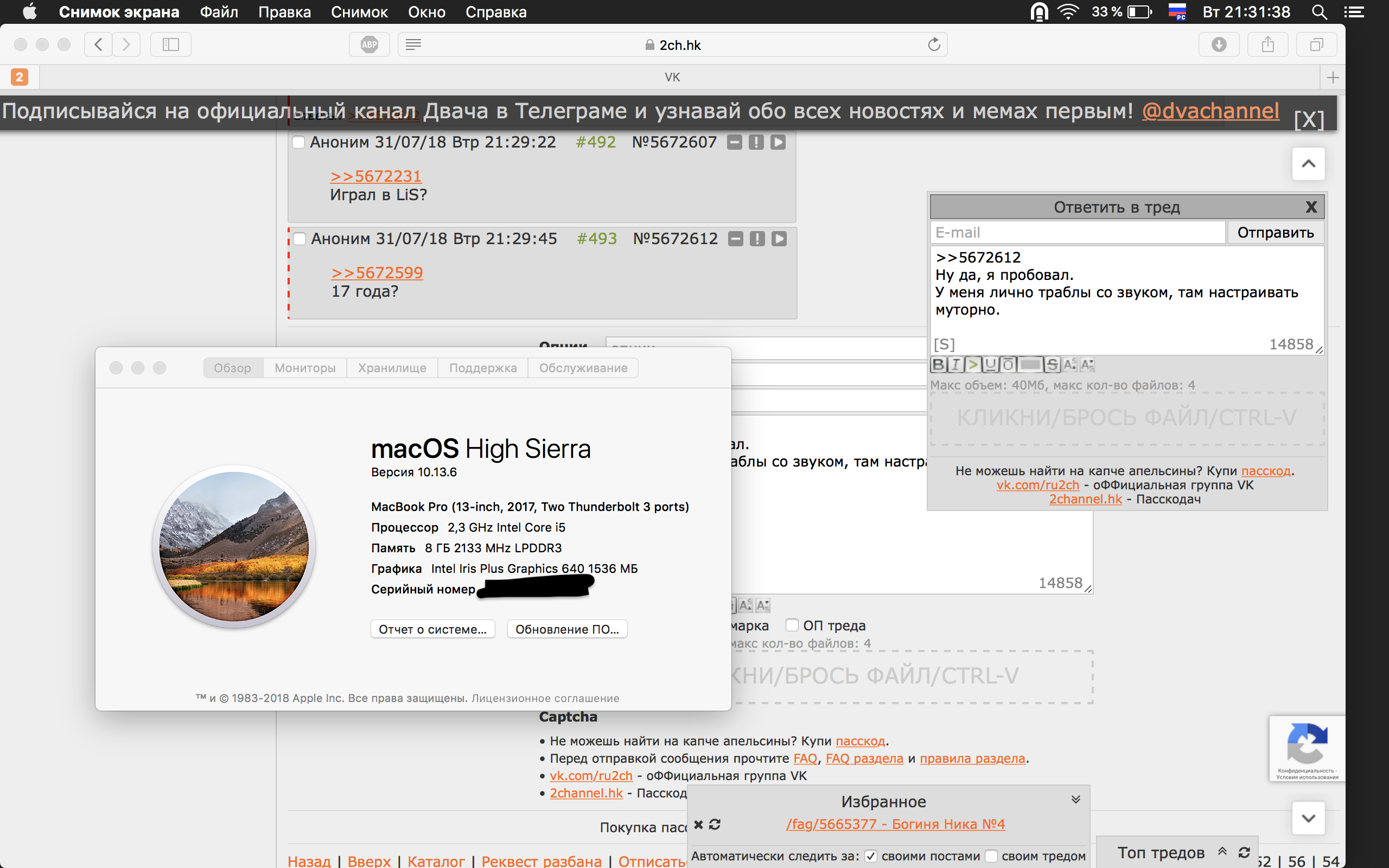Viewport: 1389px width, 868px height.
Task: Tick the checkbox on post №5672612
Action: pos(300,238)
